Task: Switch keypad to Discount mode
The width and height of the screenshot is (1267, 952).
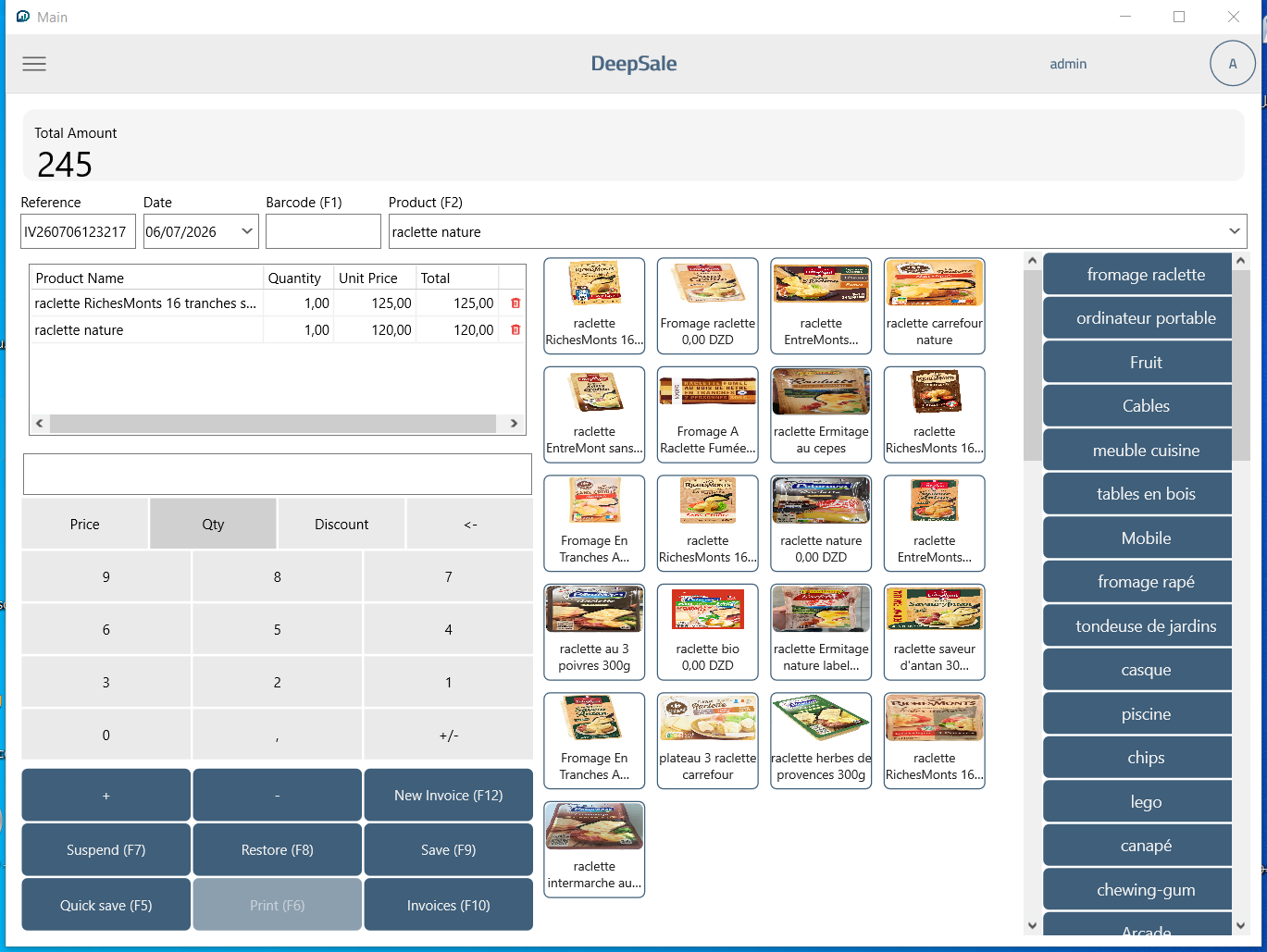Action: pos(342,524)
